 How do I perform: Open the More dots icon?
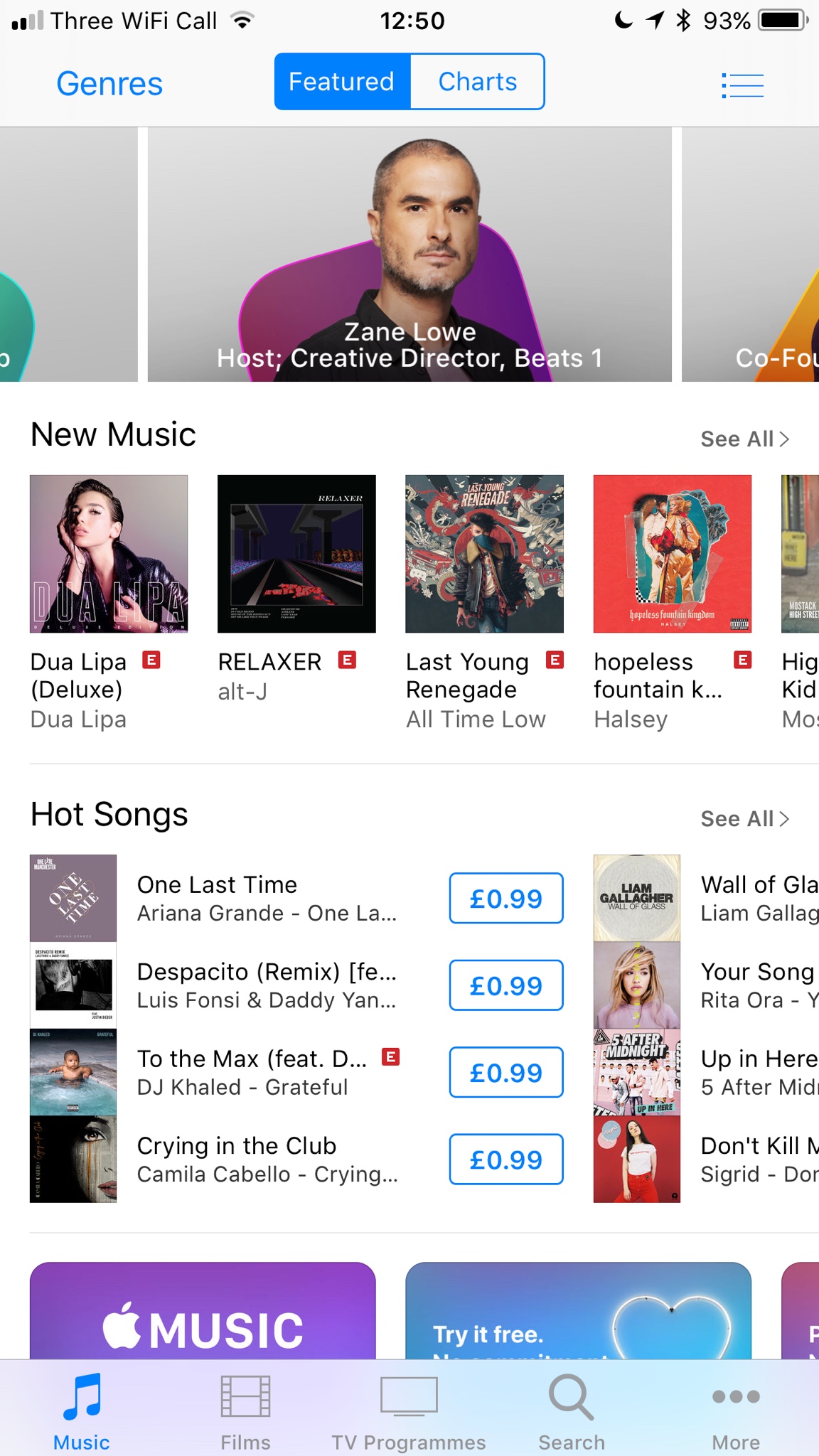736,1397
